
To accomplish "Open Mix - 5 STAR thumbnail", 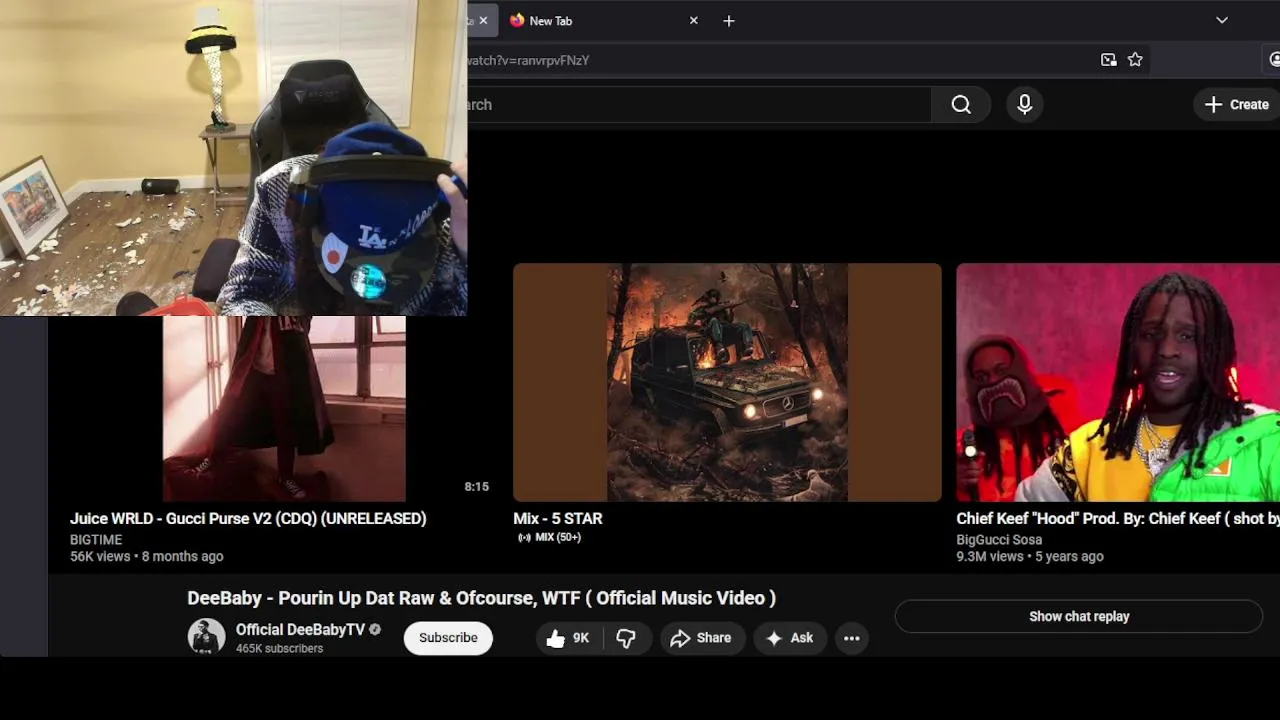I will coord(727,382).
